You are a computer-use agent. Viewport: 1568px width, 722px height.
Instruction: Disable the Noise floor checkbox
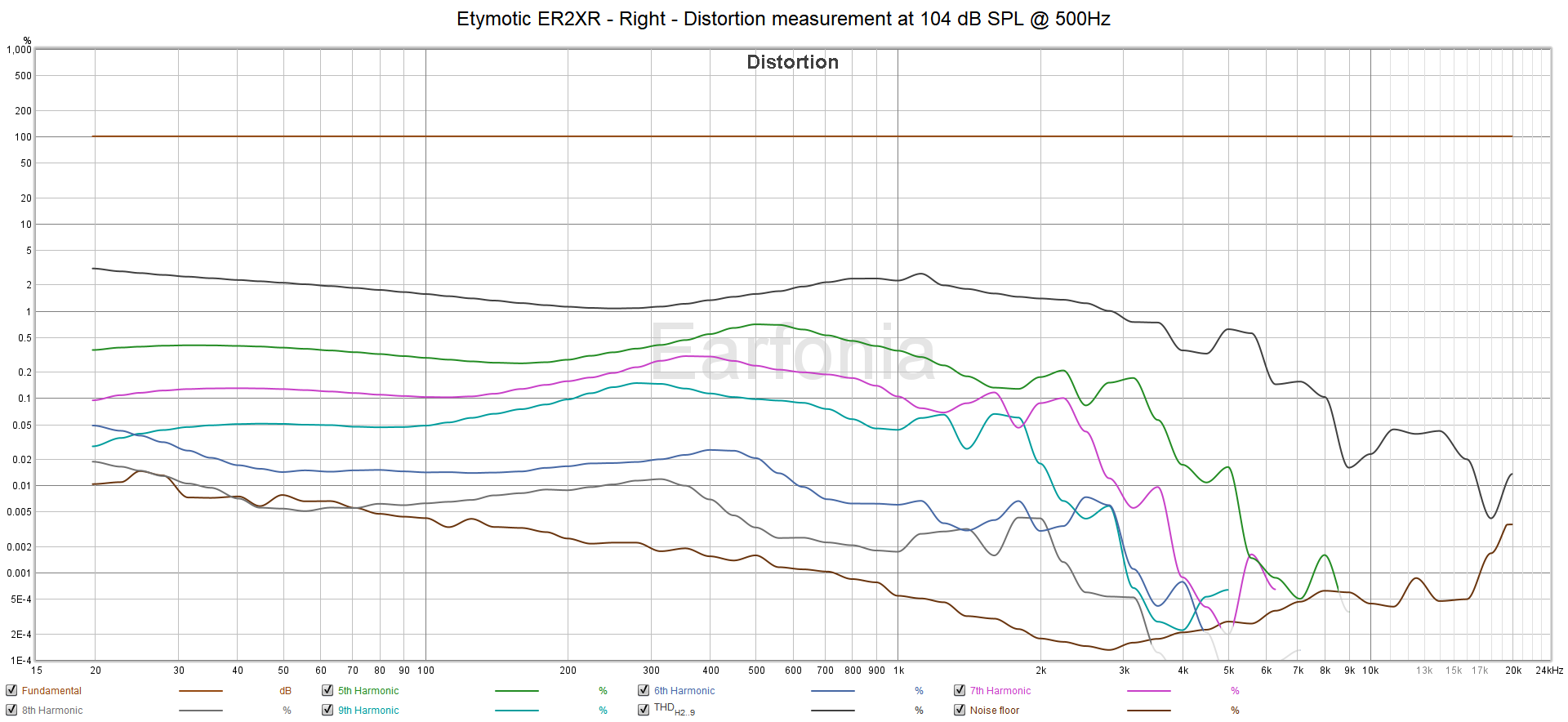click(x=960, y=710)
